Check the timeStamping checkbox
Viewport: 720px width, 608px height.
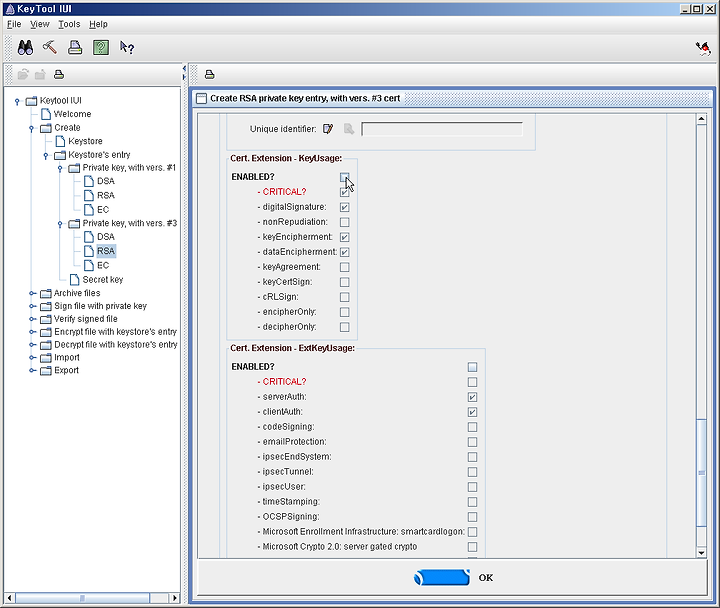[472, 502]
